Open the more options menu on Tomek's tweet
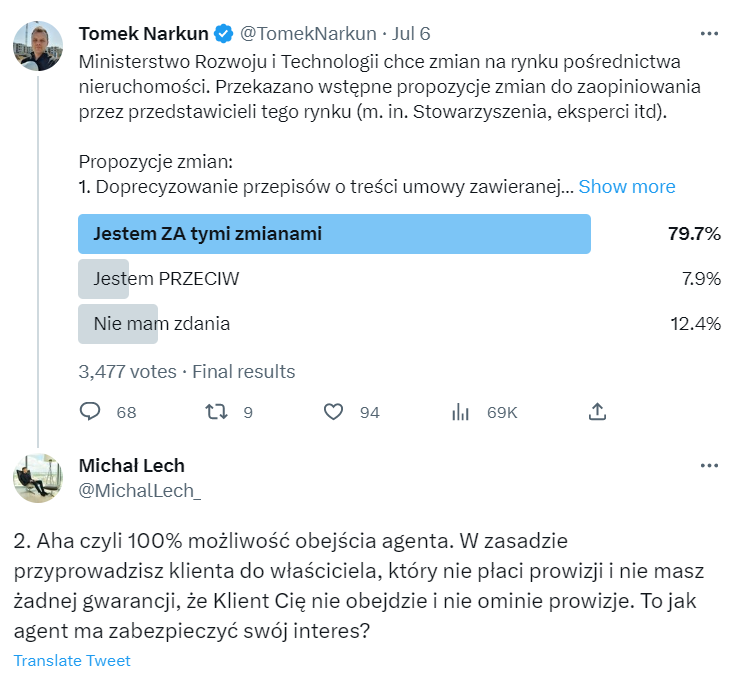The image size is (734, 673). [x=709, y=34]
